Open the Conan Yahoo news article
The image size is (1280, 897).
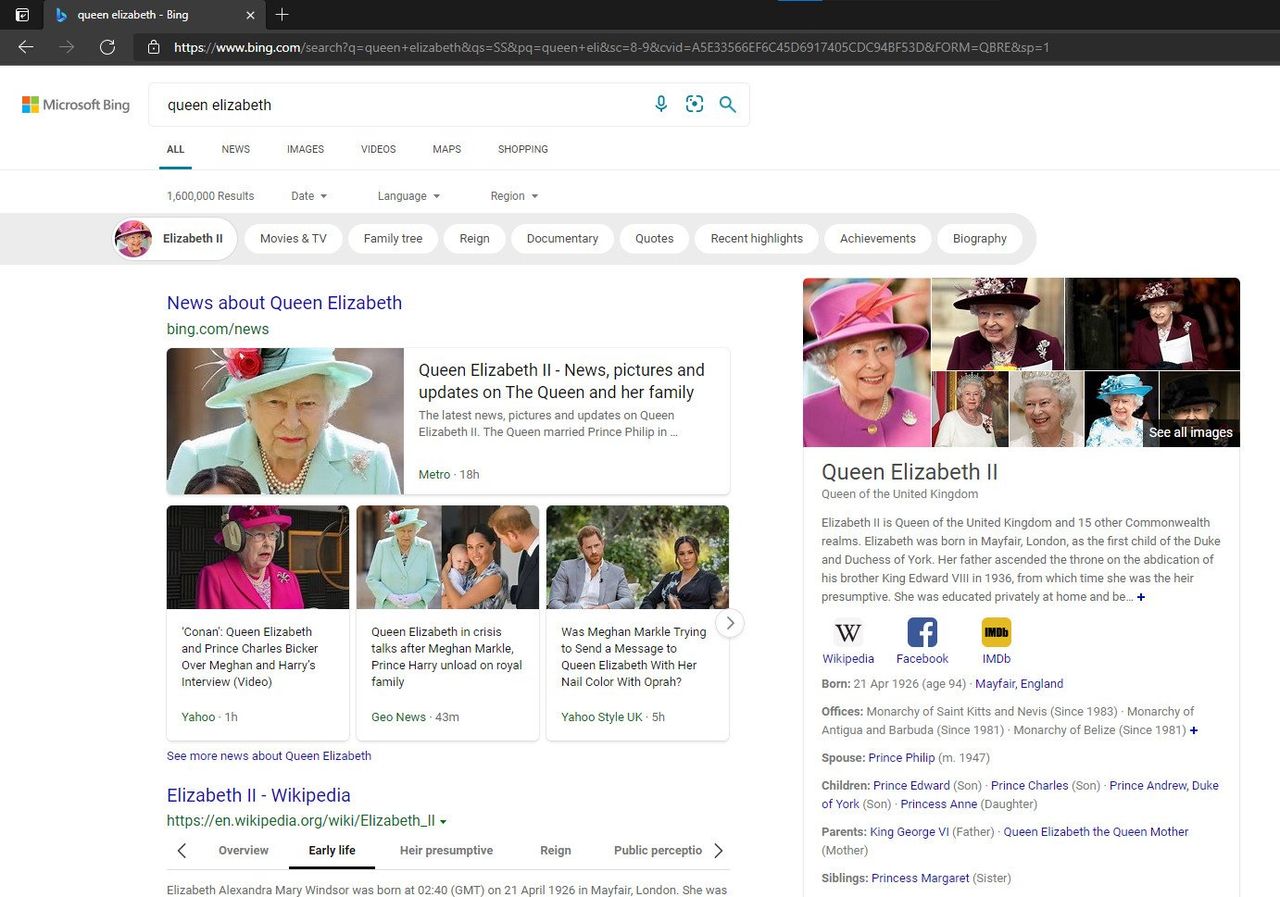click(249, 657)
